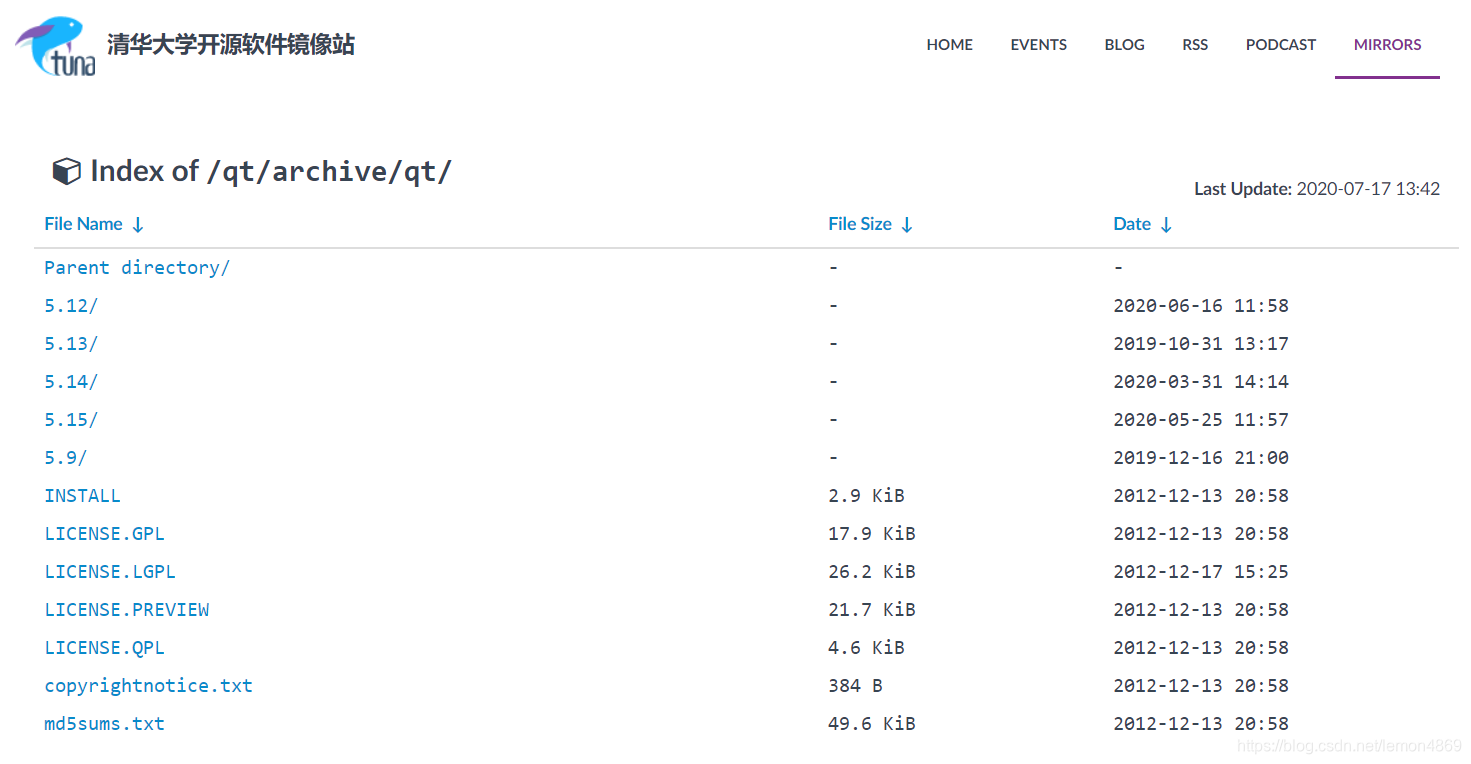Click date 2020-03-31 14:14
1471x764 pixels.
coord(1201,382)
